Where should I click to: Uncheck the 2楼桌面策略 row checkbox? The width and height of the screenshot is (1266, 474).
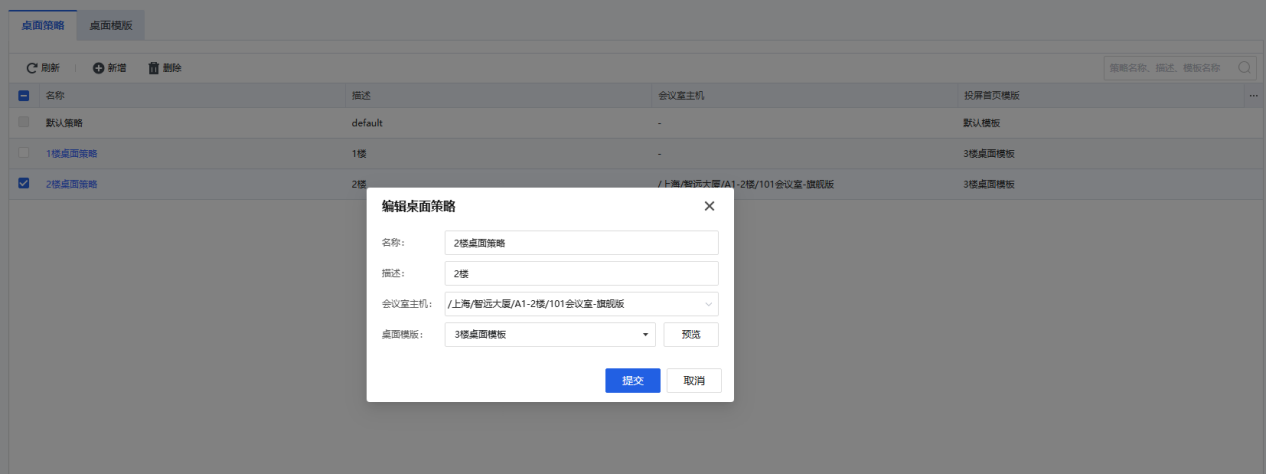click(x=25, y=183)
